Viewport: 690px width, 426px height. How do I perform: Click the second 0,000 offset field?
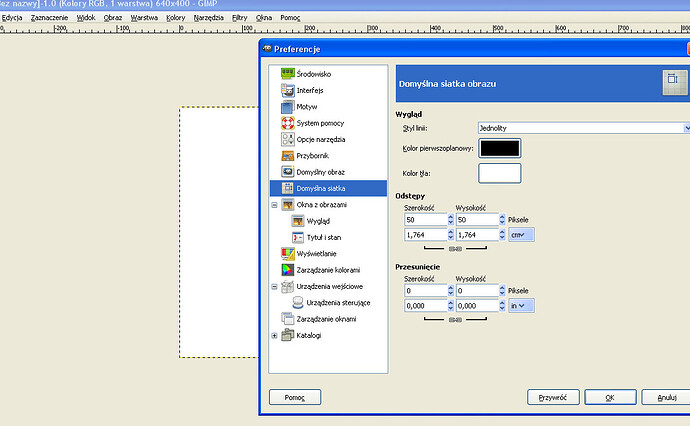[477, 305]
